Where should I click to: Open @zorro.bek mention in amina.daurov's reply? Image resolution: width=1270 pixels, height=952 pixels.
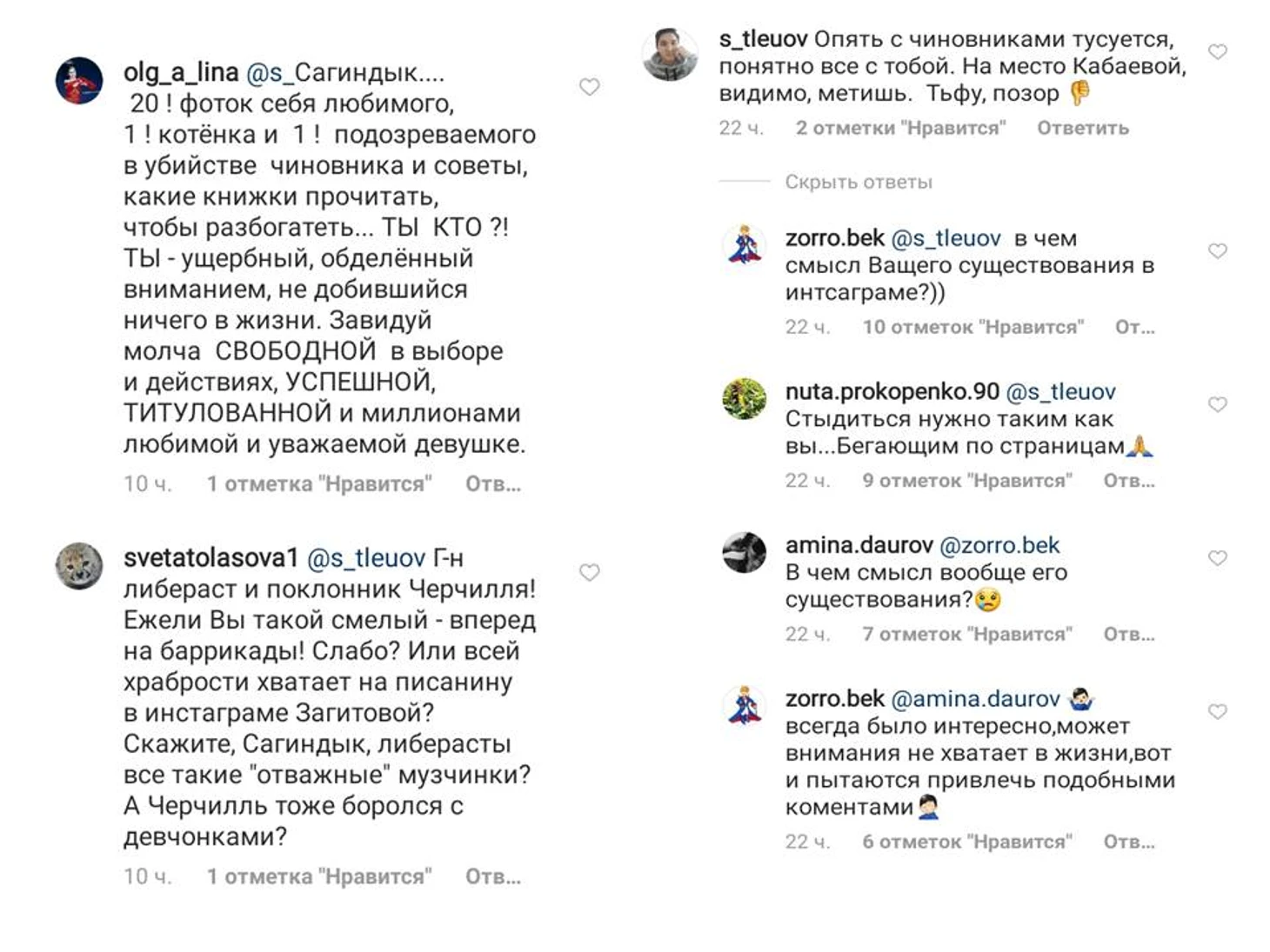click(x=999, y=545)
